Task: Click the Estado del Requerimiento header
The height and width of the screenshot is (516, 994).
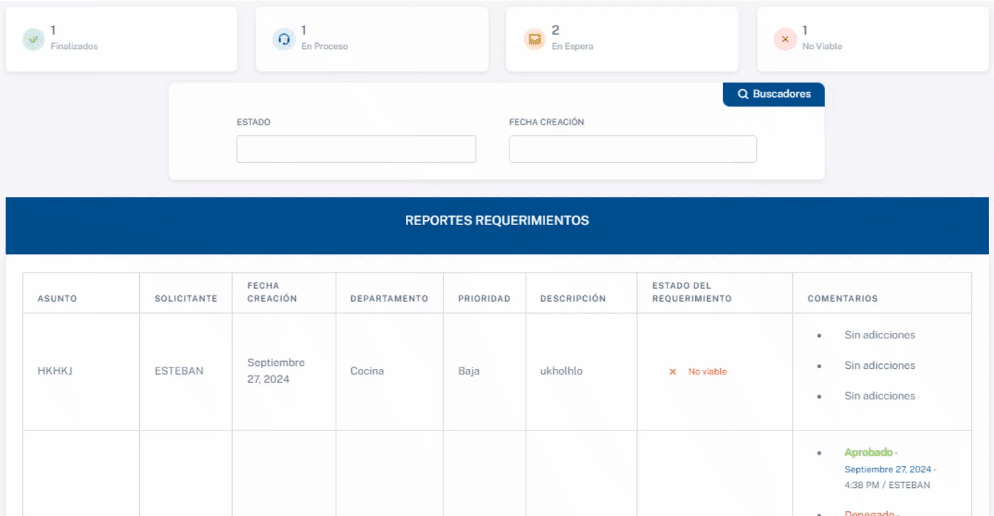Action: (x=691, y=292)
